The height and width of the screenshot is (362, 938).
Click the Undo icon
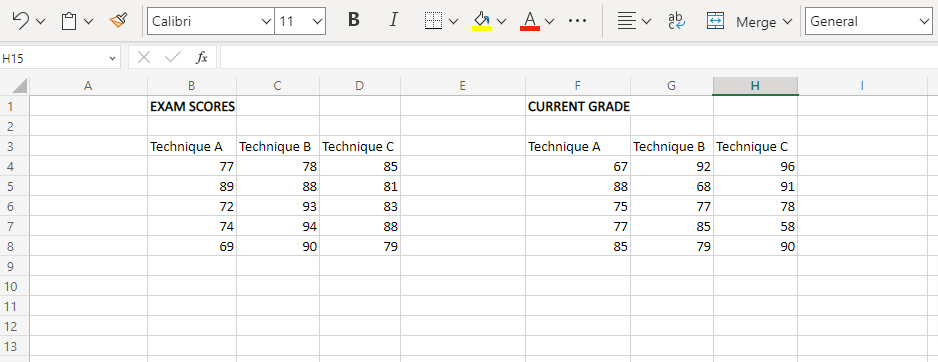point(21,22)
